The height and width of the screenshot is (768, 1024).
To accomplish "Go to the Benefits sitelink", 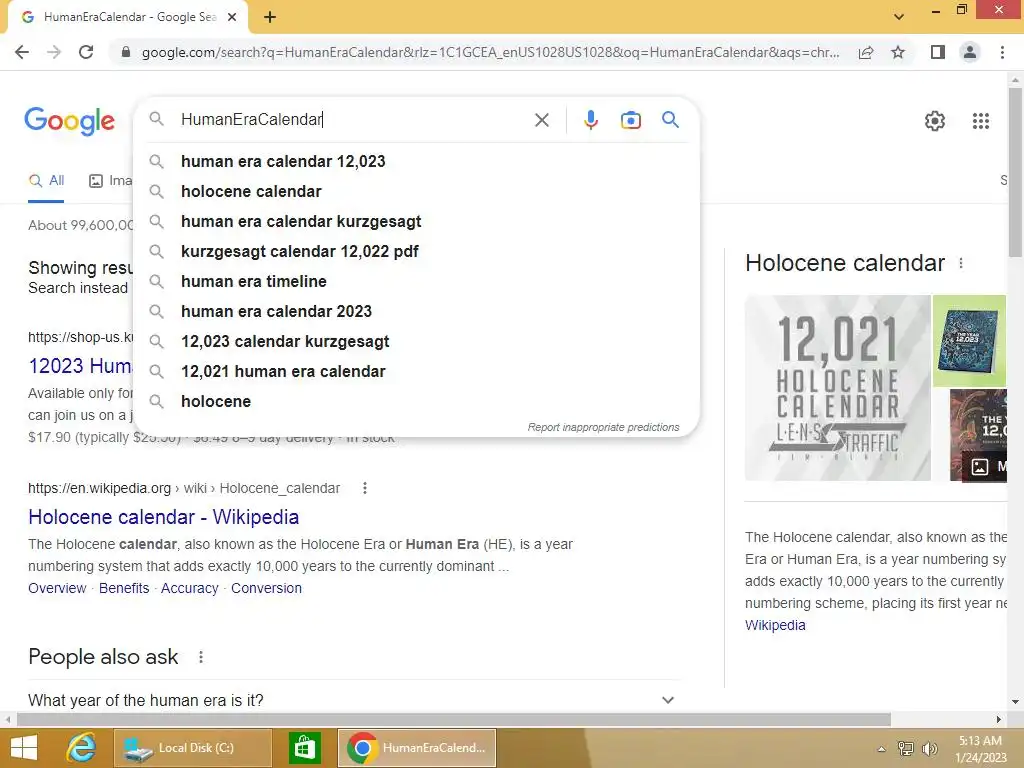I will (124, 588).
